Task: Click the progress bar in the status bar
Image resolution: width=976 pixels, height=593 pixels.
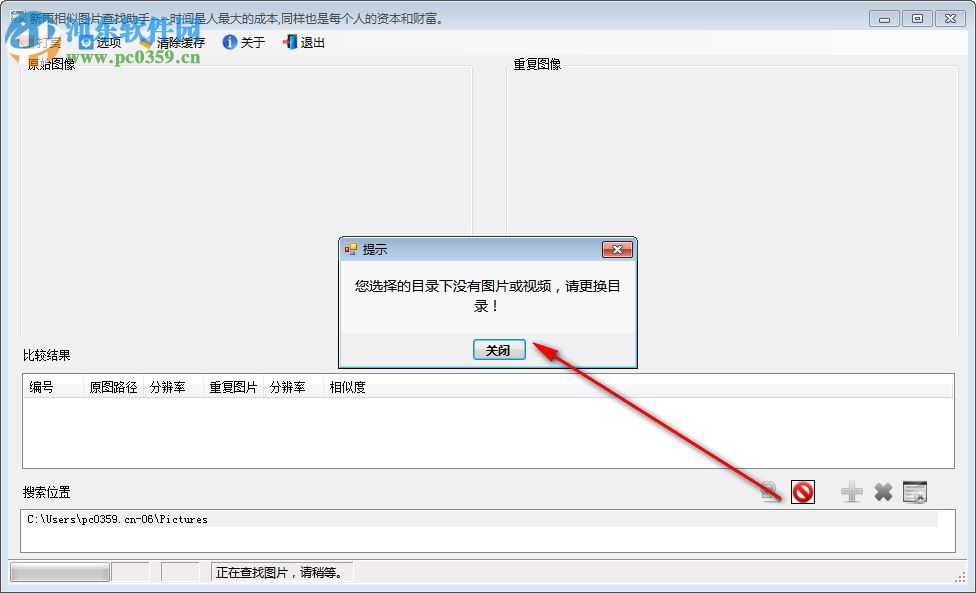Action: click(57, 571)
